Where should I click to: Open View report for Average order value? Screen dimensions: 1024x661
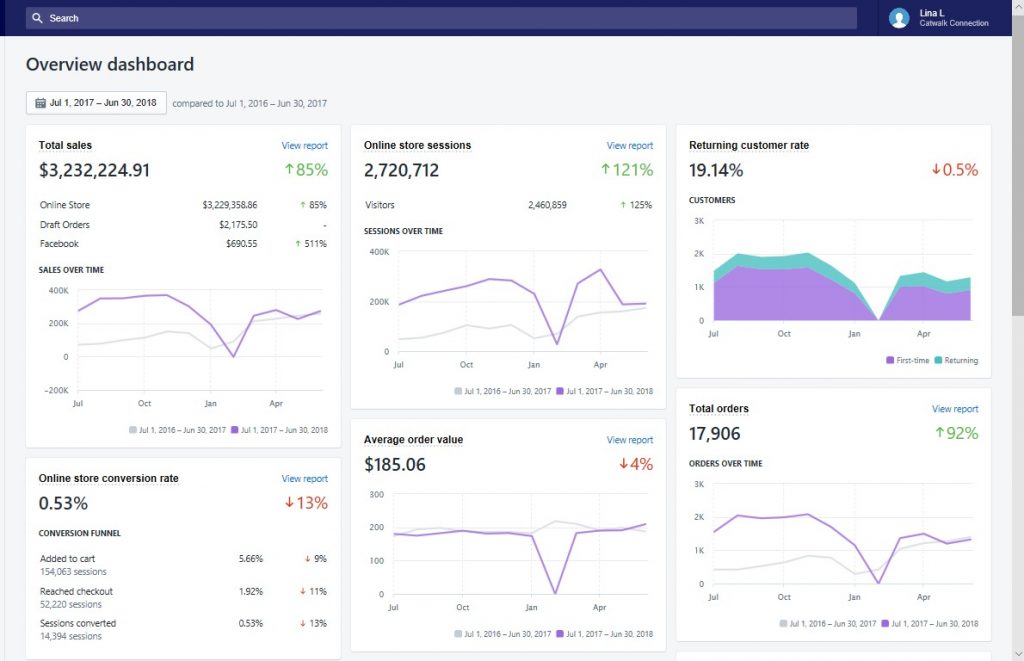click(629, 440)
